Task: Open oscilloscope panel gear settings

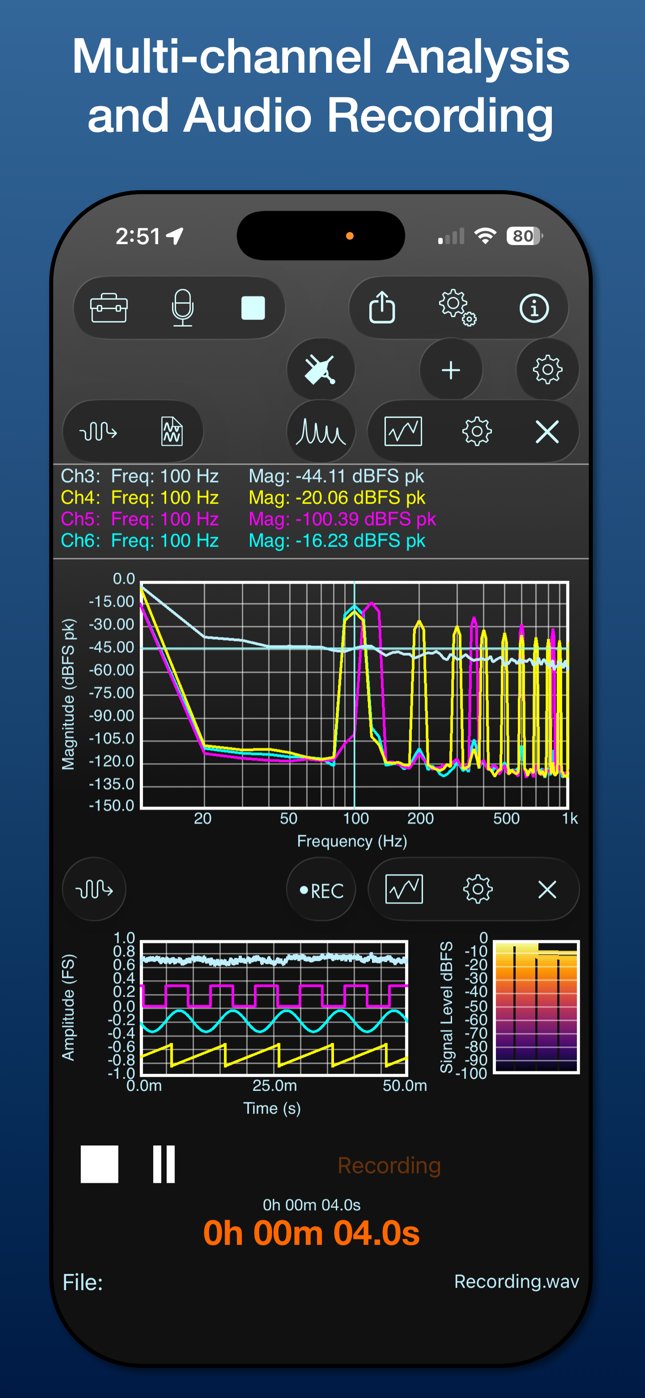Action: click(x=478, y=889)
